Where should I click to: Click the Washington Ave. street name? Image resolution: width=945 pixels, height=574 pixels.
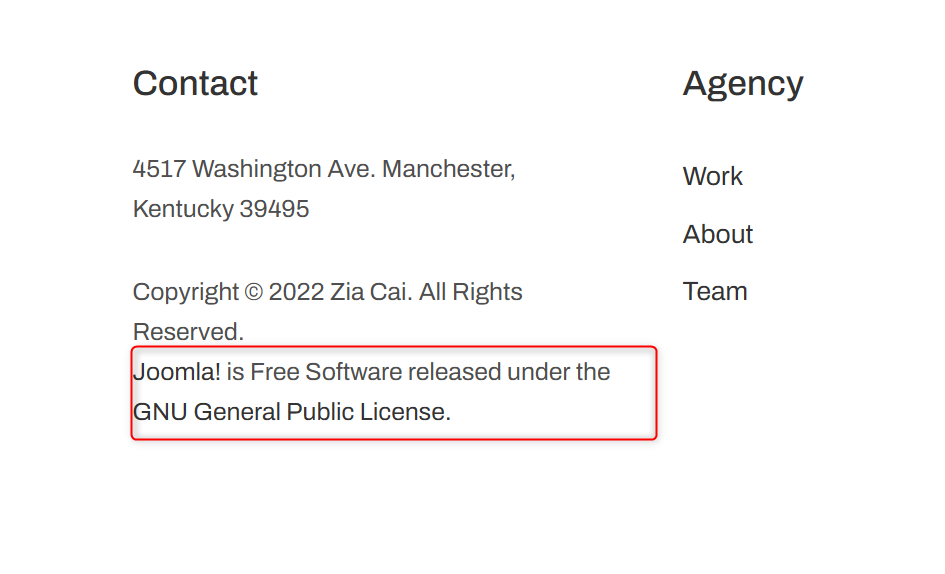tap(284, 170)
